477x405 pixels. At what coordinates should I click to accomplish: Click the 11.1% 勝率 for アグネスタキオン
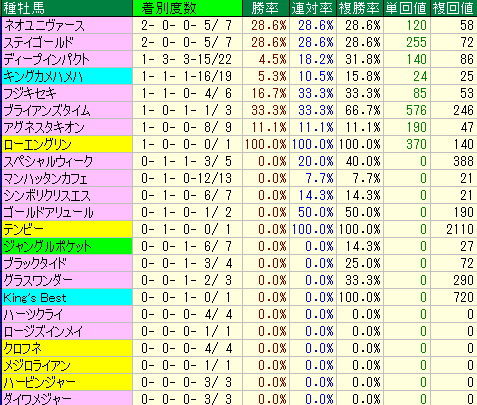pos(269,128)
